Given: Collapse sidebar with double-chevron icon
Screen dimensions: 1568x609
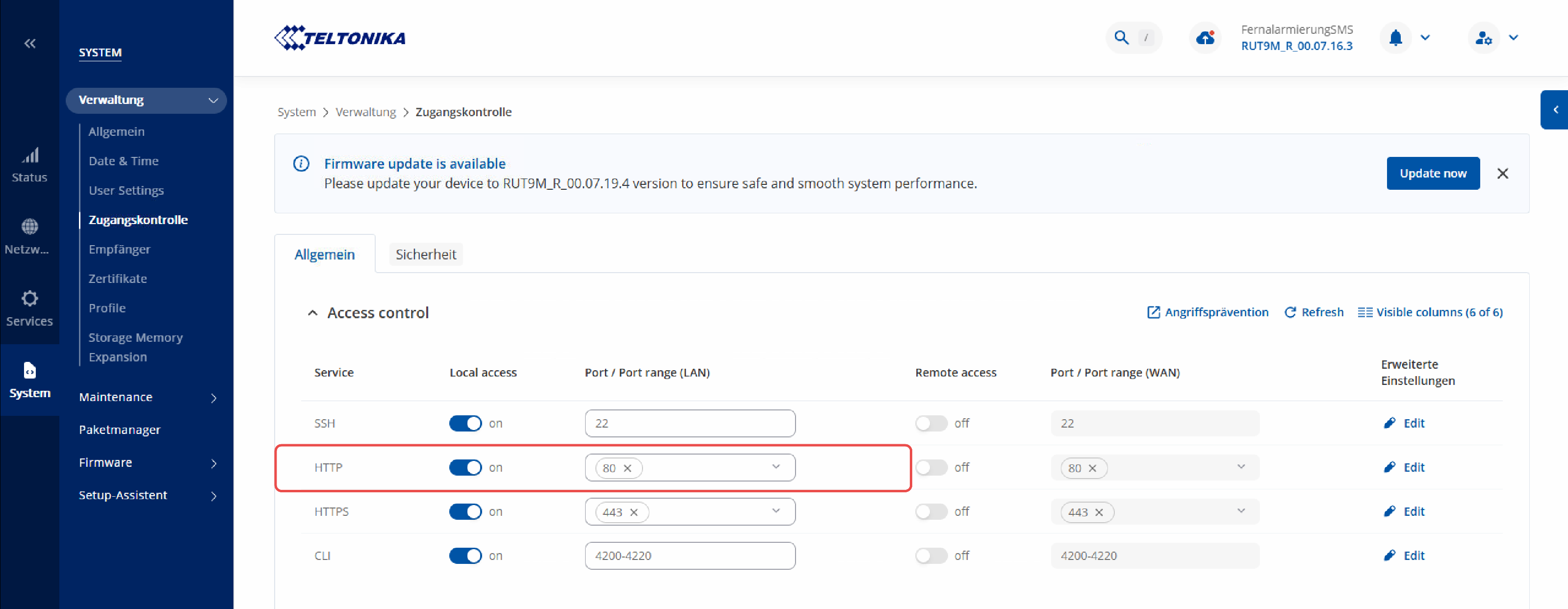Looking at the screenshot, I should (30, 43).
